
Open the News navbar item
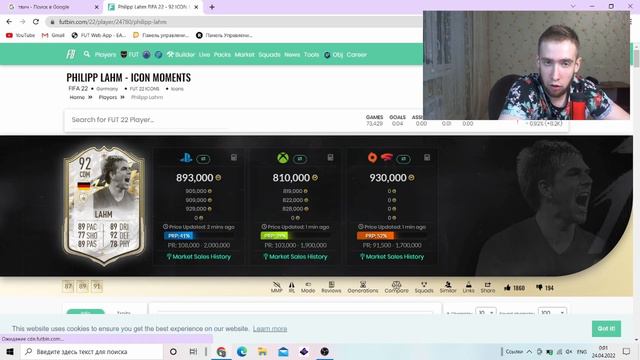292,54
